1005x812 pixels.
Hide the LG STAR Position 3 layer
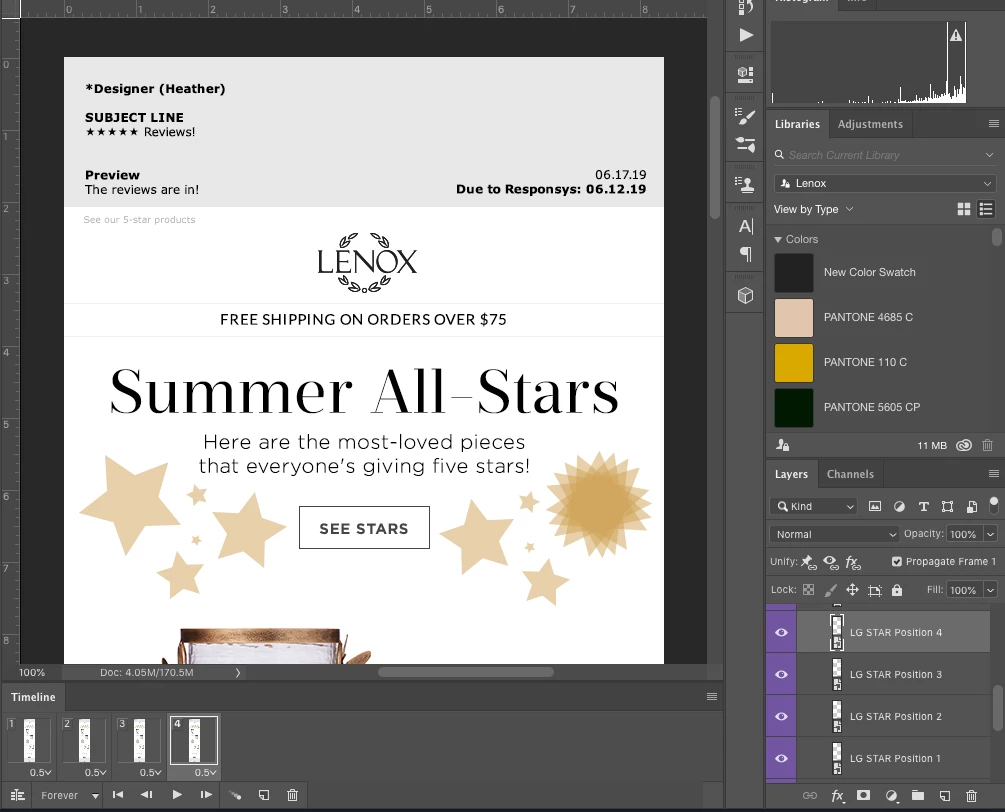point(781,674)
